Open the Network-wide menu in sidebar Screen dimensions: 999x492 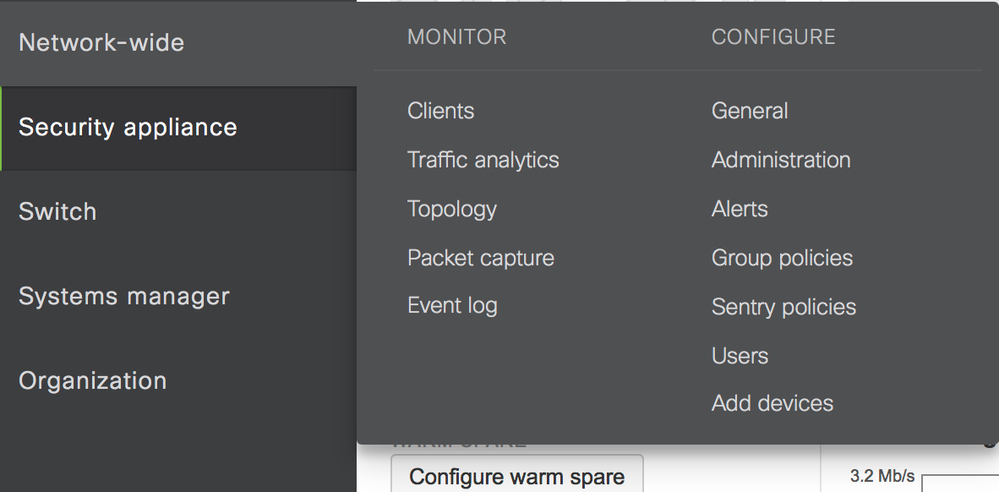(x=101, y=43)
